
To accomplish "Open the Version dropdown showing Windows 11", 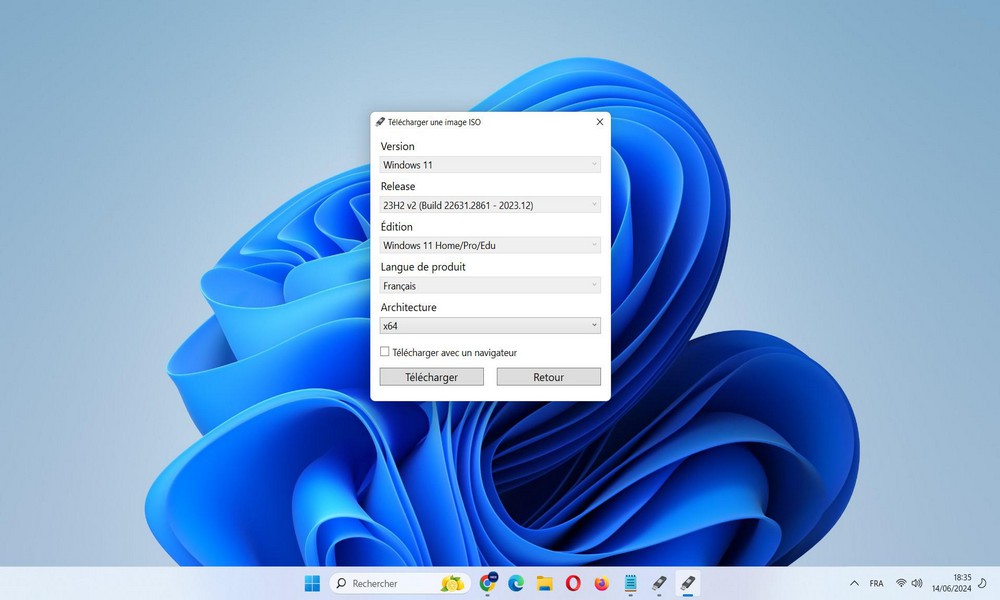I will point(489,164).
